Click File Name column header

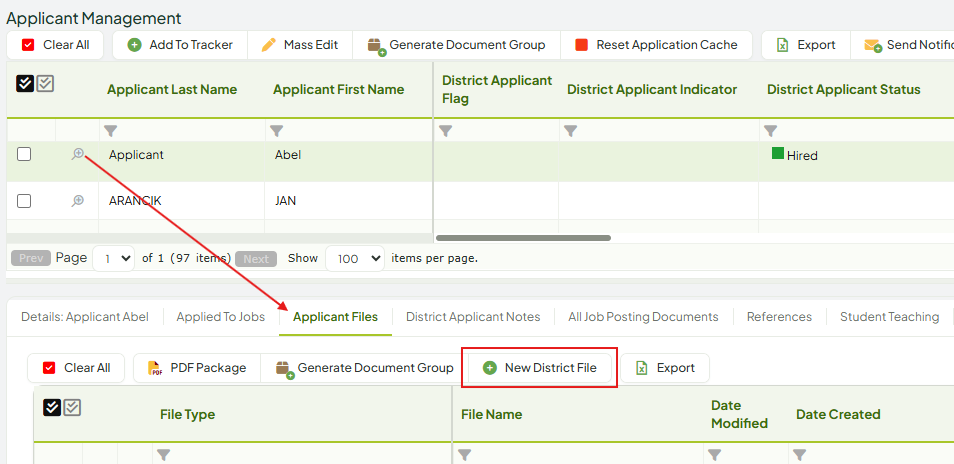[492, 414]
